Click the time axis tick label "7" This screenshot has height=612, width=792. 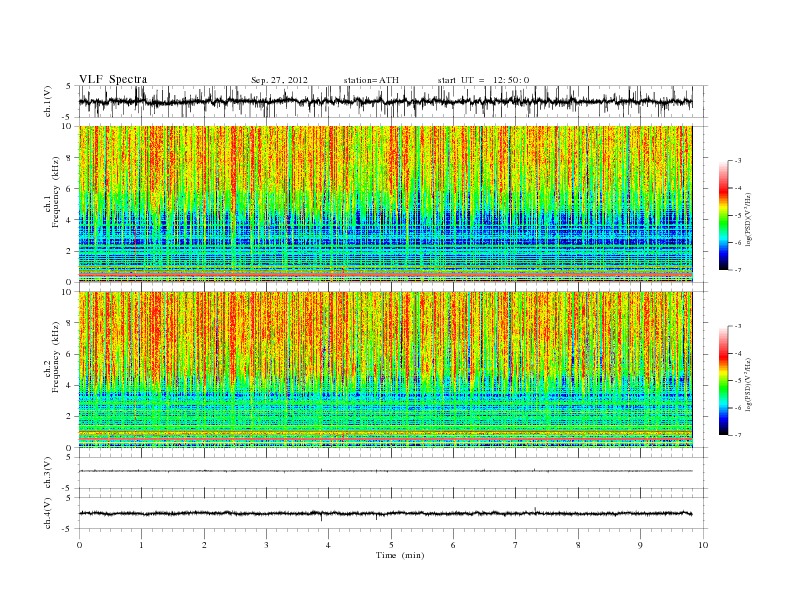click(x=516, y=545)
